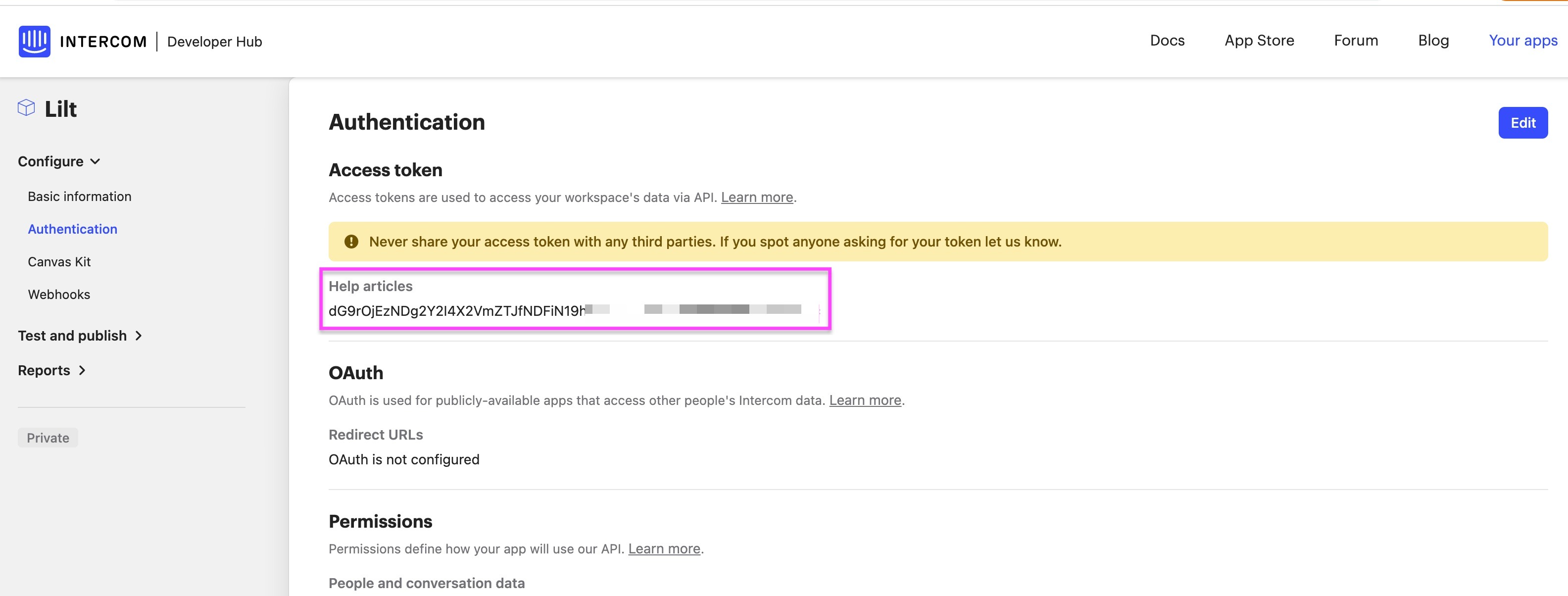Open the Forum link
1568x596 pixels.
[x=1356, y=41]
